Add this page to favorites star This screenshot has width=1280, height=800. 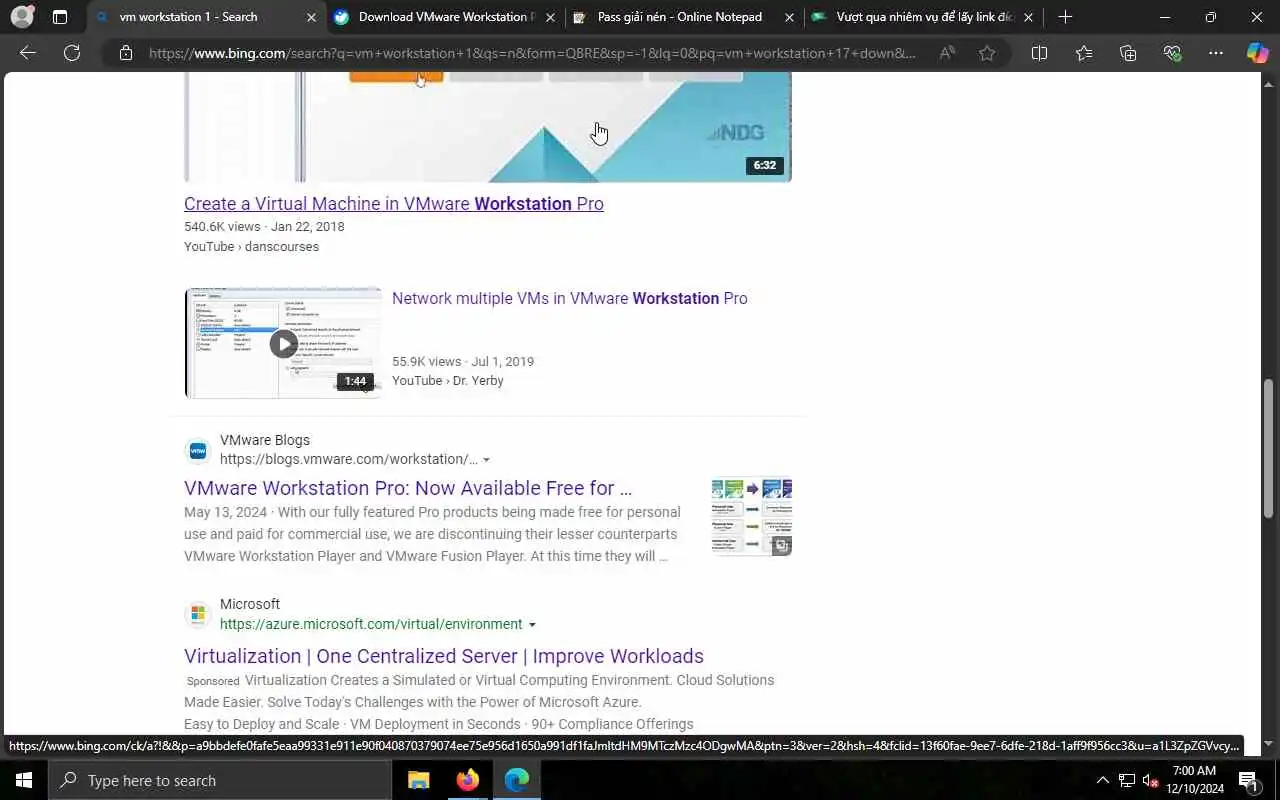coord(987,53)
